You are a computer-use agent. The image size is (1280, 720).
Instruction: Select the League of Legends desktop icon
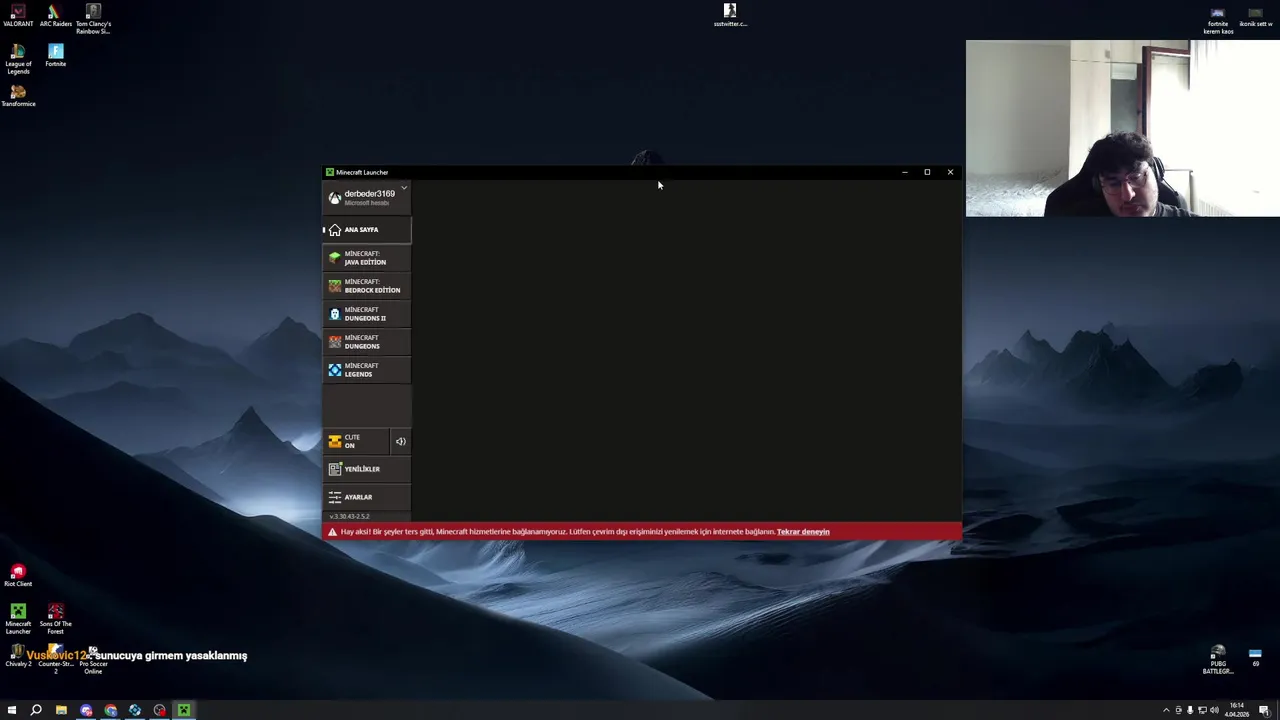[18, 59]
